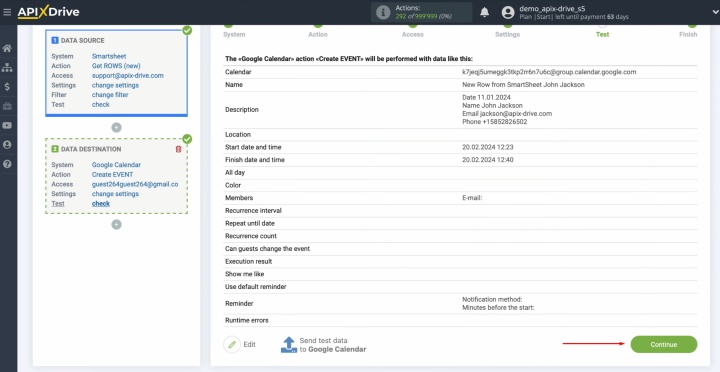
Task: Click the Edit pencil icon
Action: coord(232,344)
